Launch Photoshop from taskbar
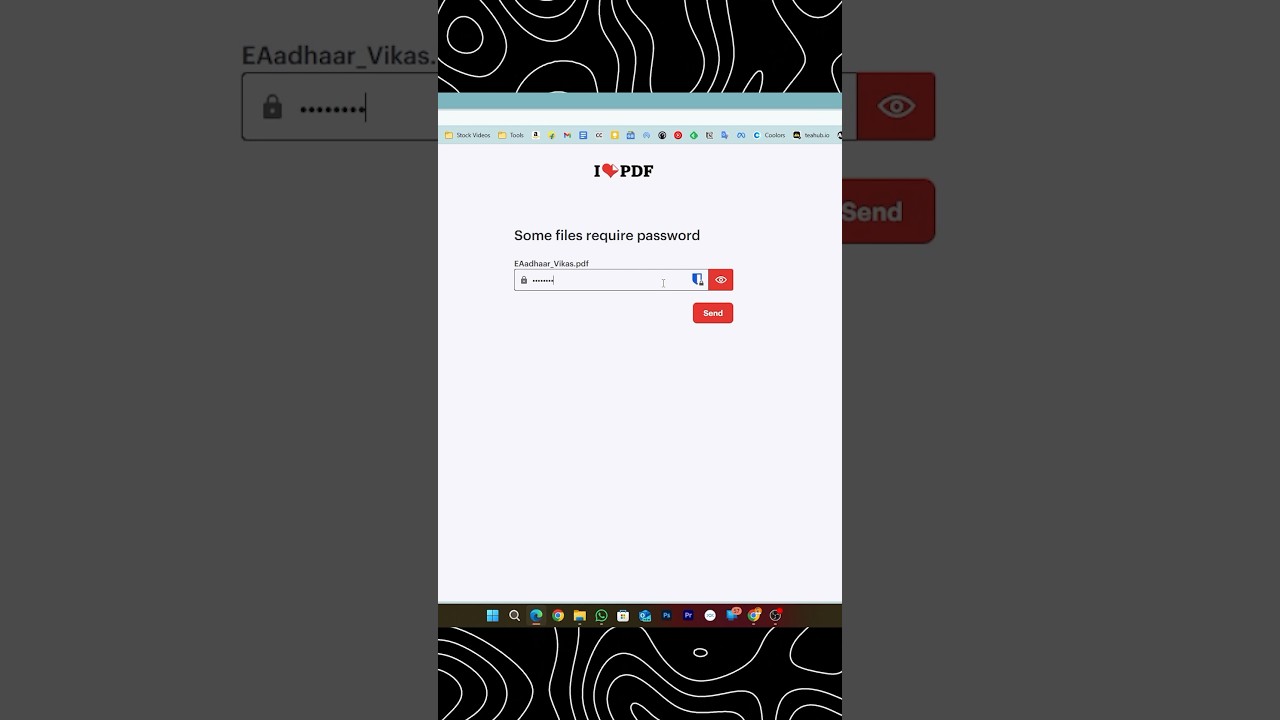This screenshot has height=720, width=1280. coord(667,616)
